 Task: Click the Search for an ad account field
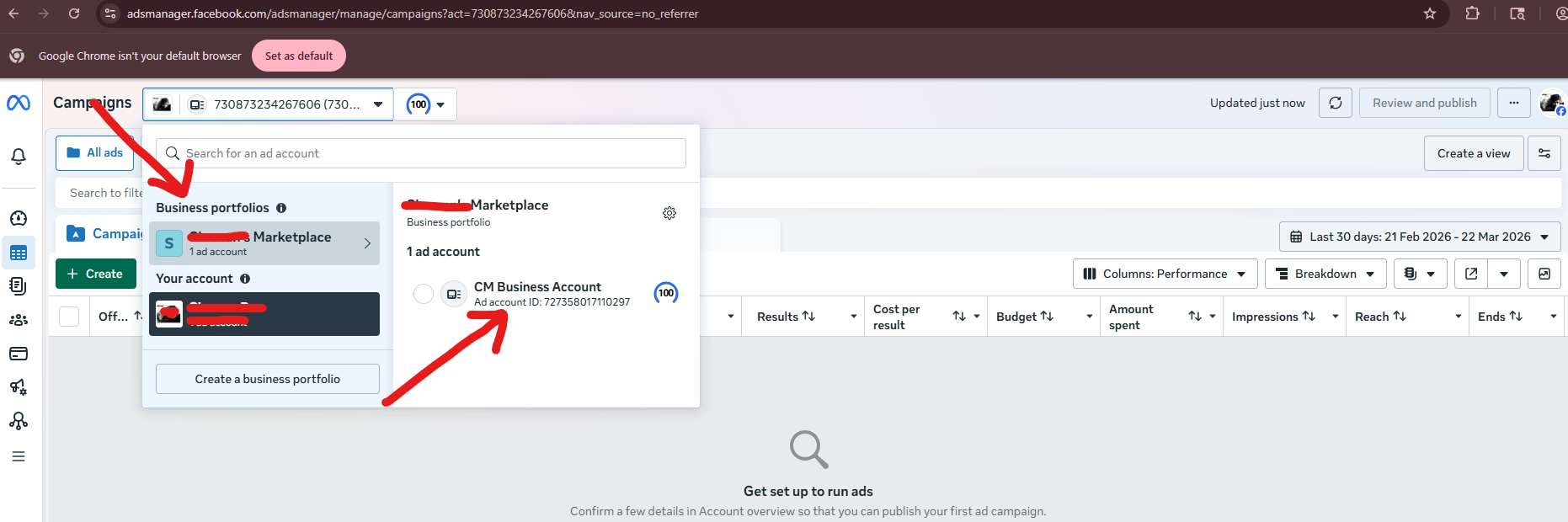click(421, 153)
